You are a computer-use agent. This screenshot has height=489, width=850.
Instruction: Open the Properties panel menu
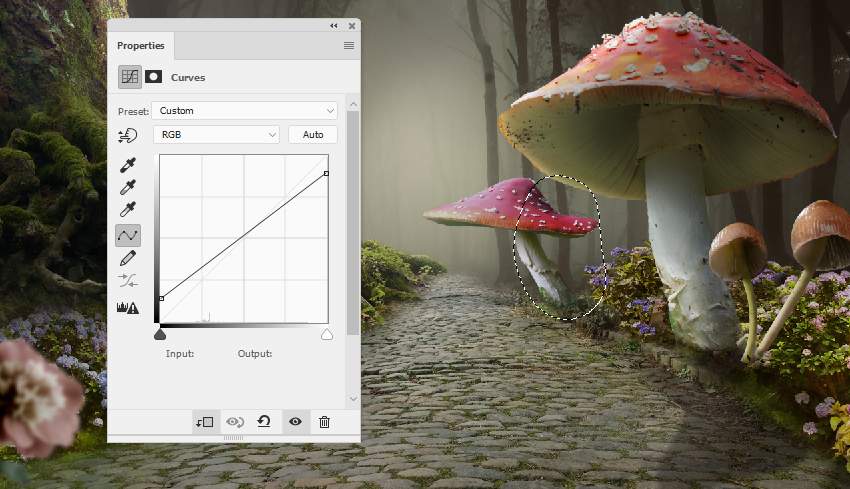point(349,46)
